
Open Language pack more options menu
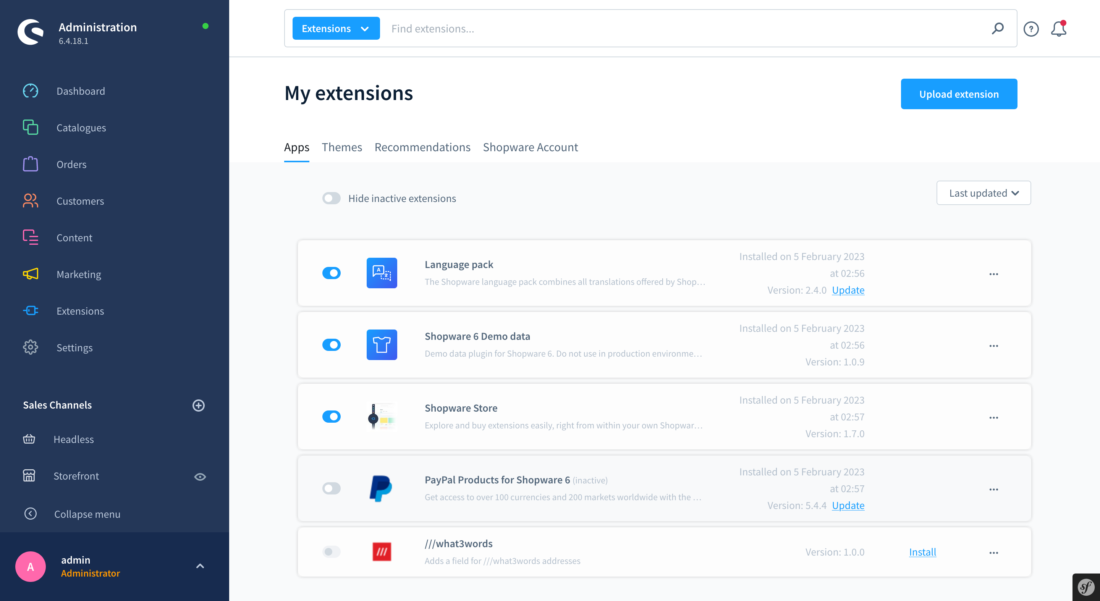[x=993, y=274]
